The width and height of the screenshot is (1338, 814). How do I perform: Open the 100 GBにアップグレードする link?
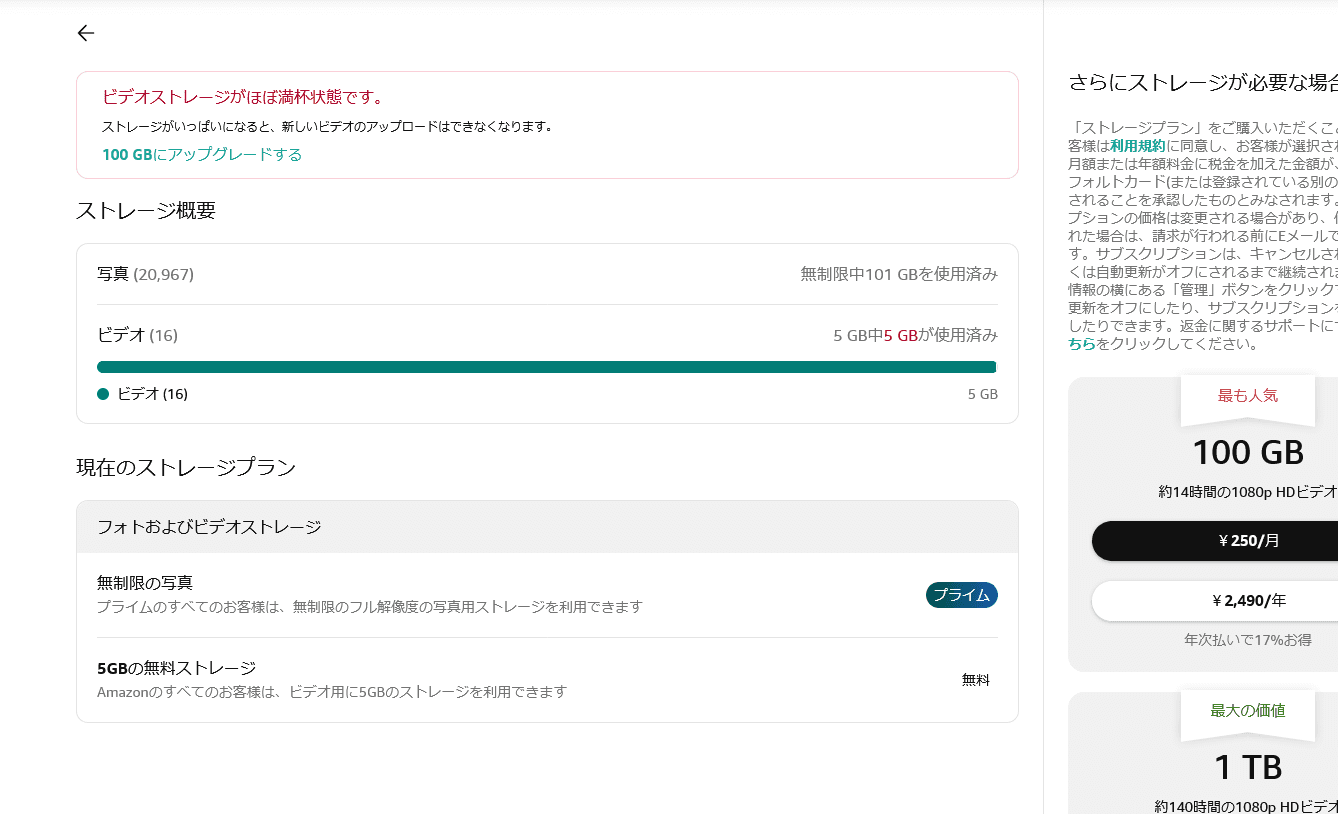pyautogui.click(x=202, y=154)
